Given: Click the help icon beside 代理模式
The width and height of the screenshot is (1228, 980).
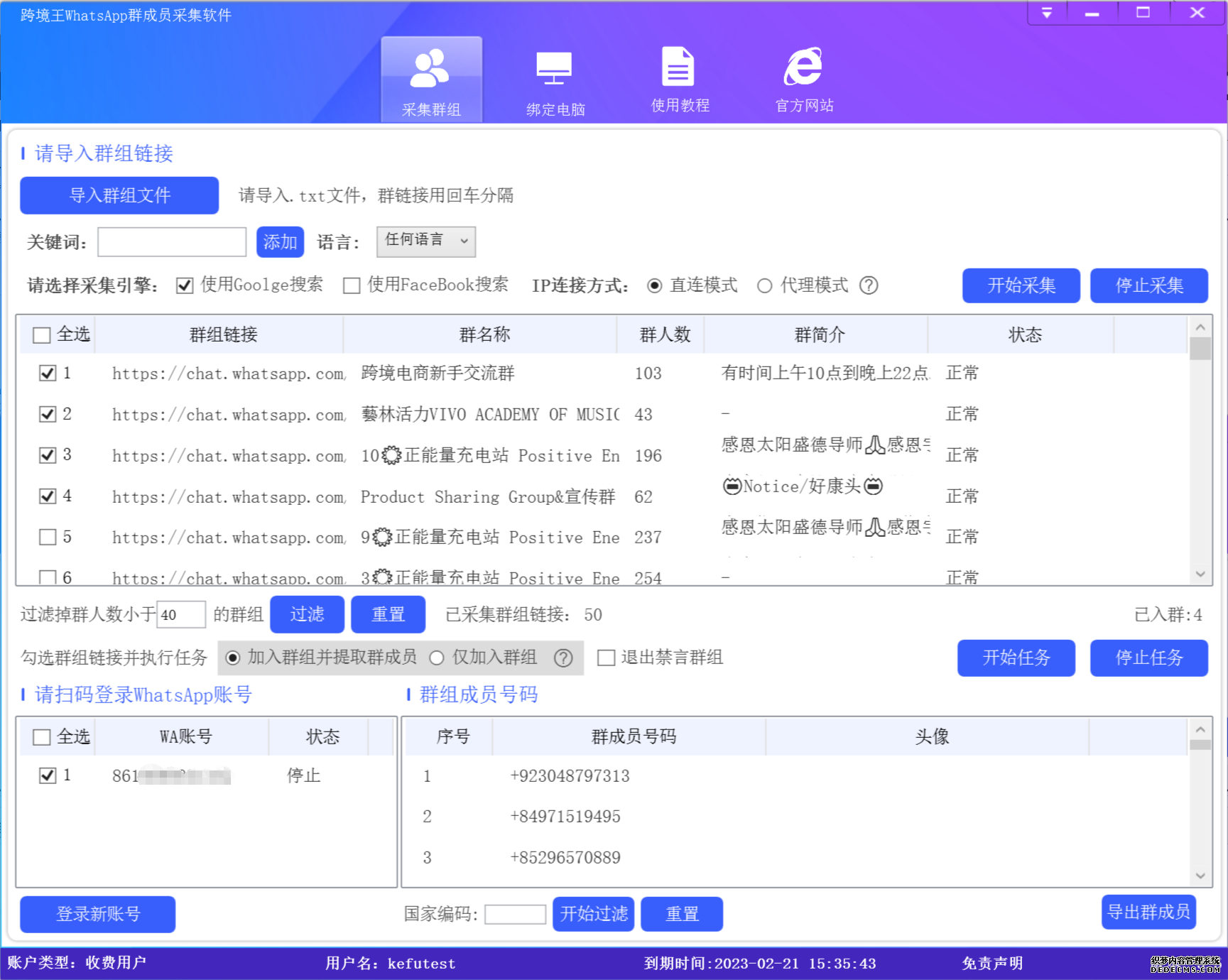Looking at the screenshot, I should click(869, 285).
